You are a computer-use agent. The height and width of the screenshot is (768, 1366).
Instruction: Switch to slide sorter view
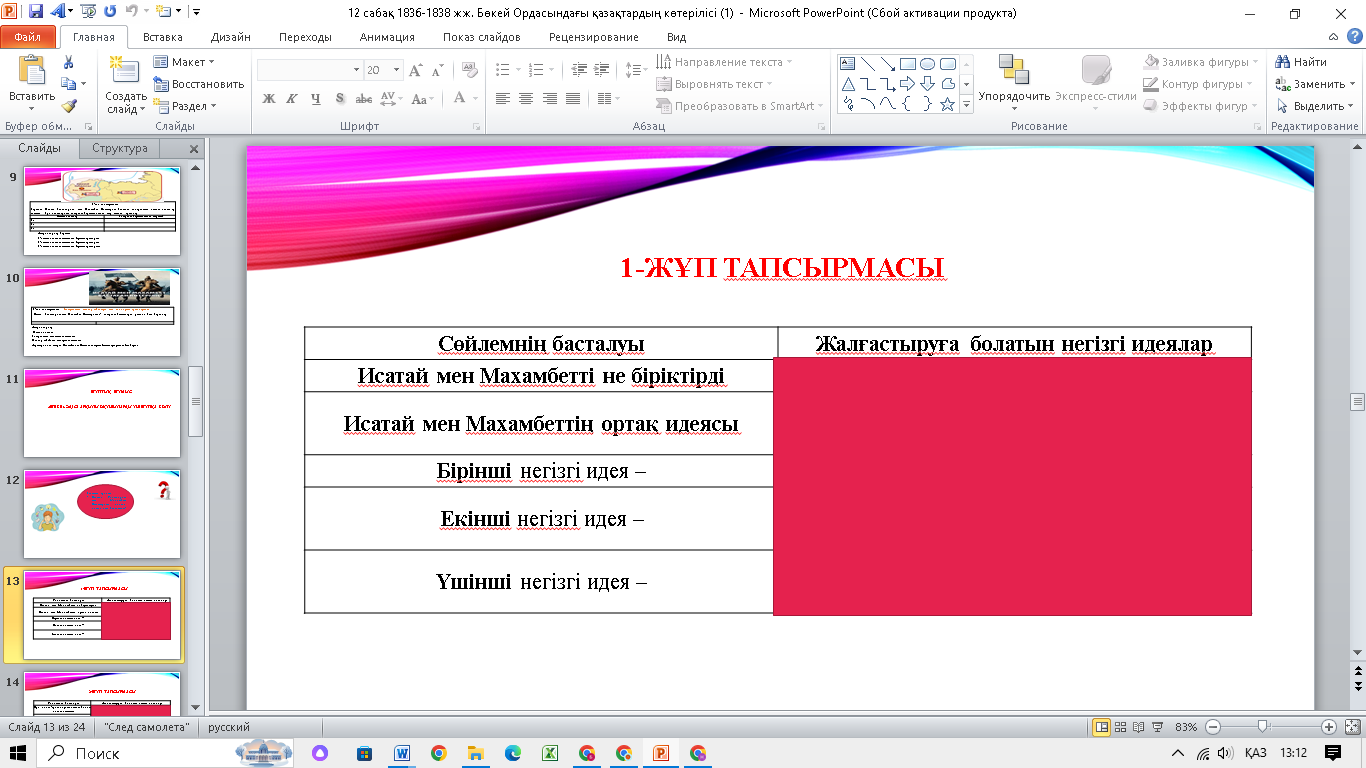tap(1119, 727)
